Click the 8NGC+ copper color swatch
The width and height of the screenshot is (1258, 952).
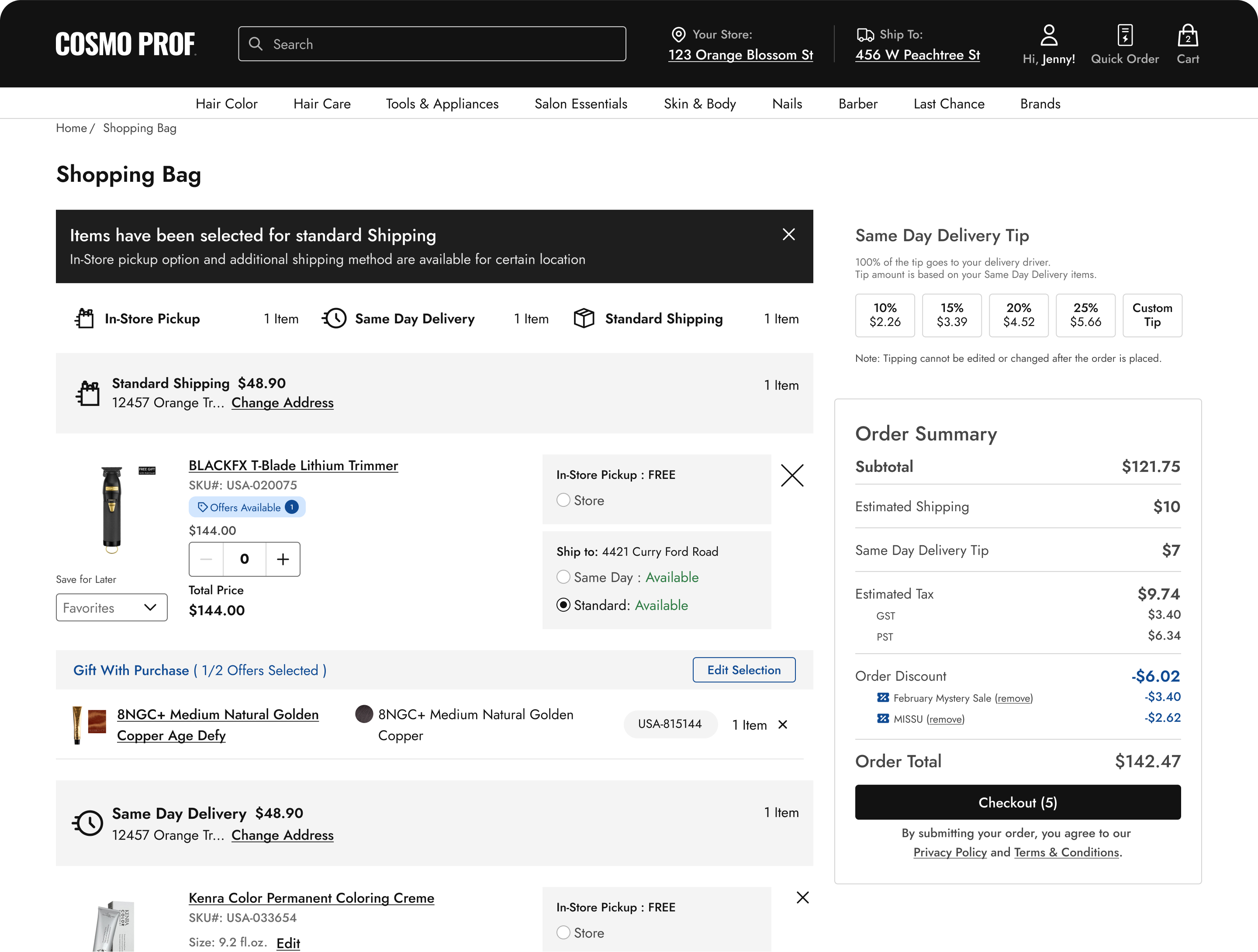click(364, 714)
